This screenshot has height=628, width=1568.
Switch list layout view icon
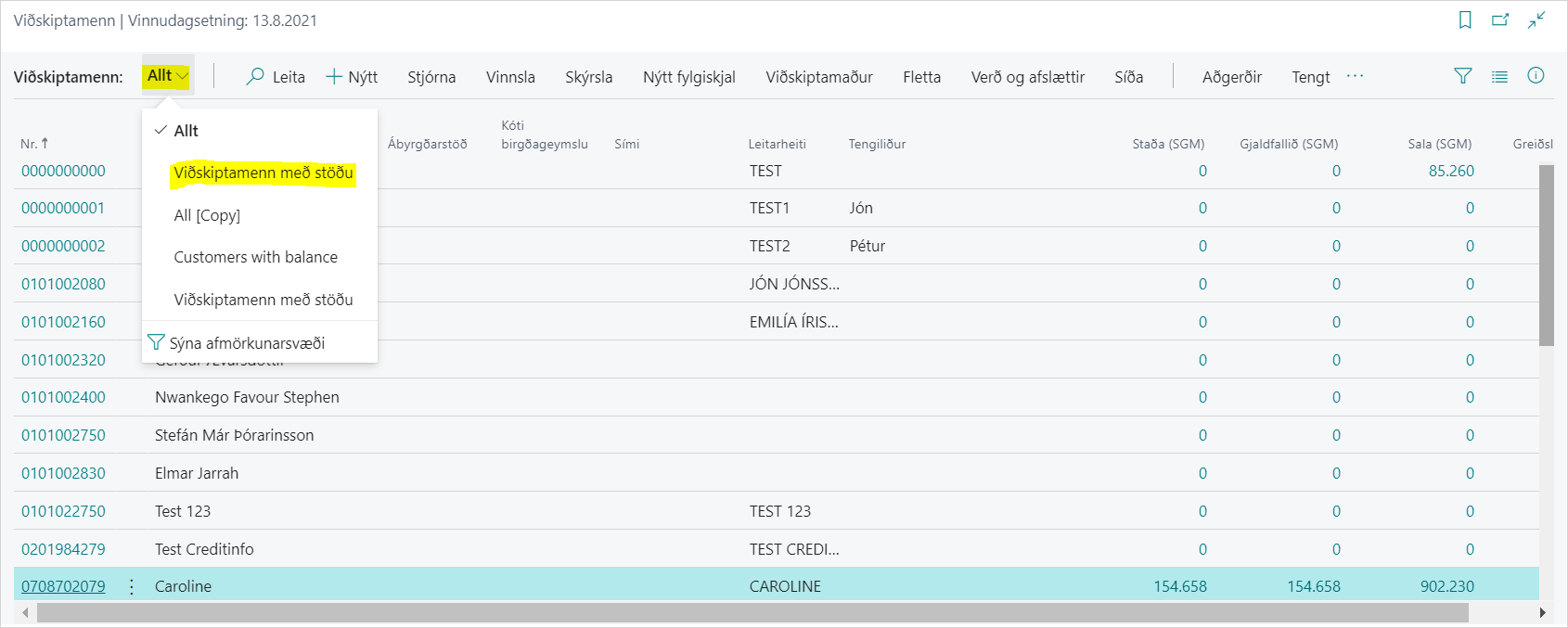point(1499,76)
